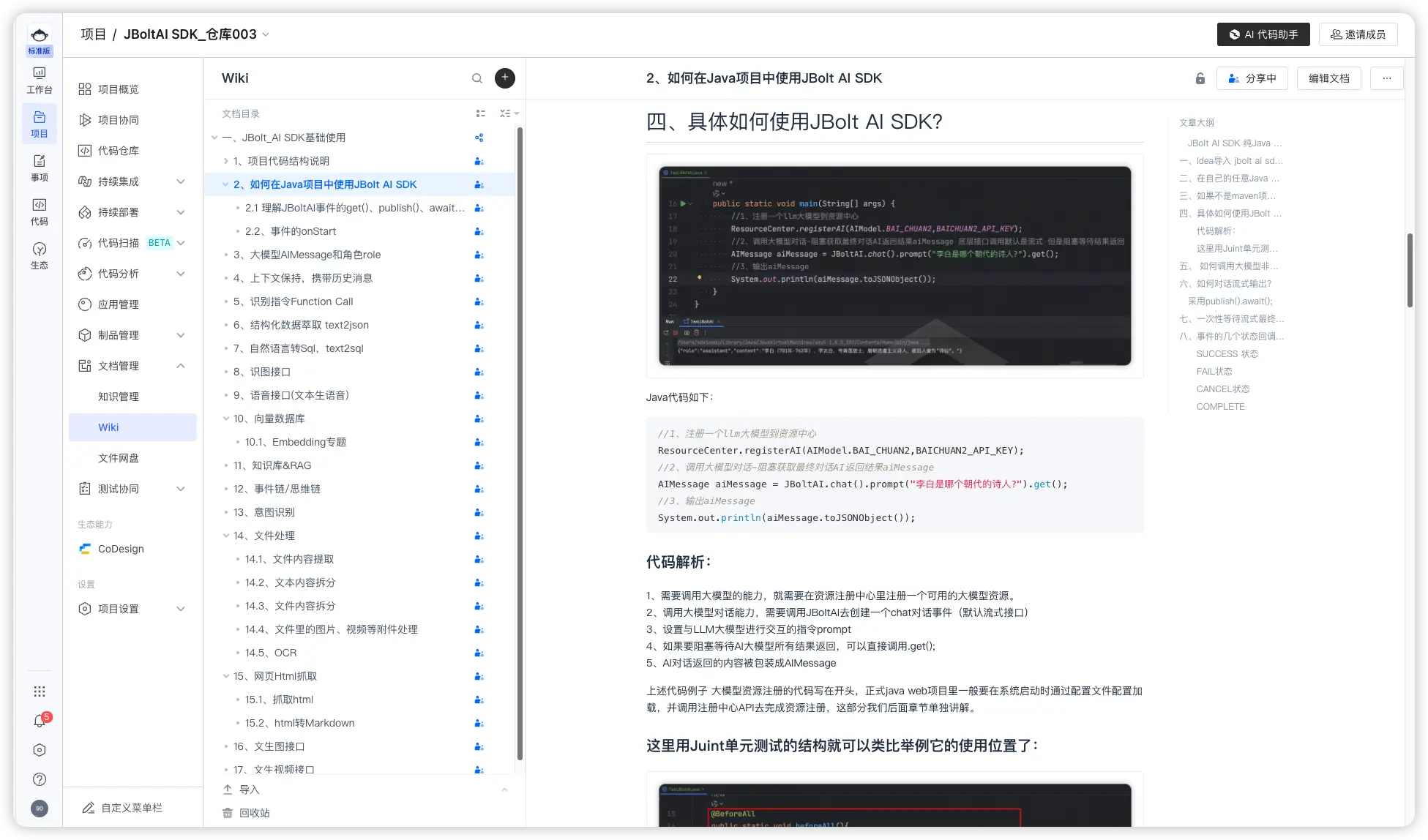Expand the 1、项目代码结构说明 tree node
Viewport: 1428px width, 840px height.
(226, 161)
